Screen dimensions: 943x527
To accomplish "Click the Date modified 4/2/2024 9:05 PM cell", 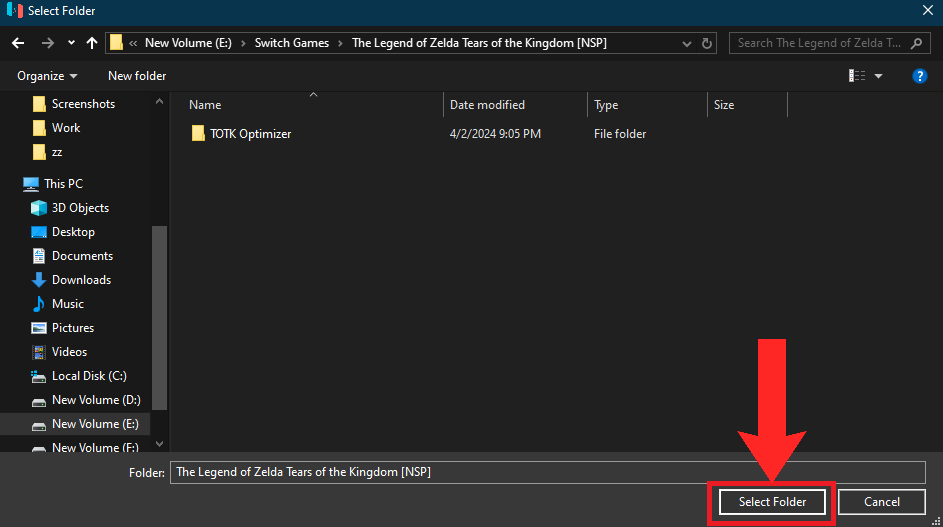I will pyautogui.click(x=495, y=134).
